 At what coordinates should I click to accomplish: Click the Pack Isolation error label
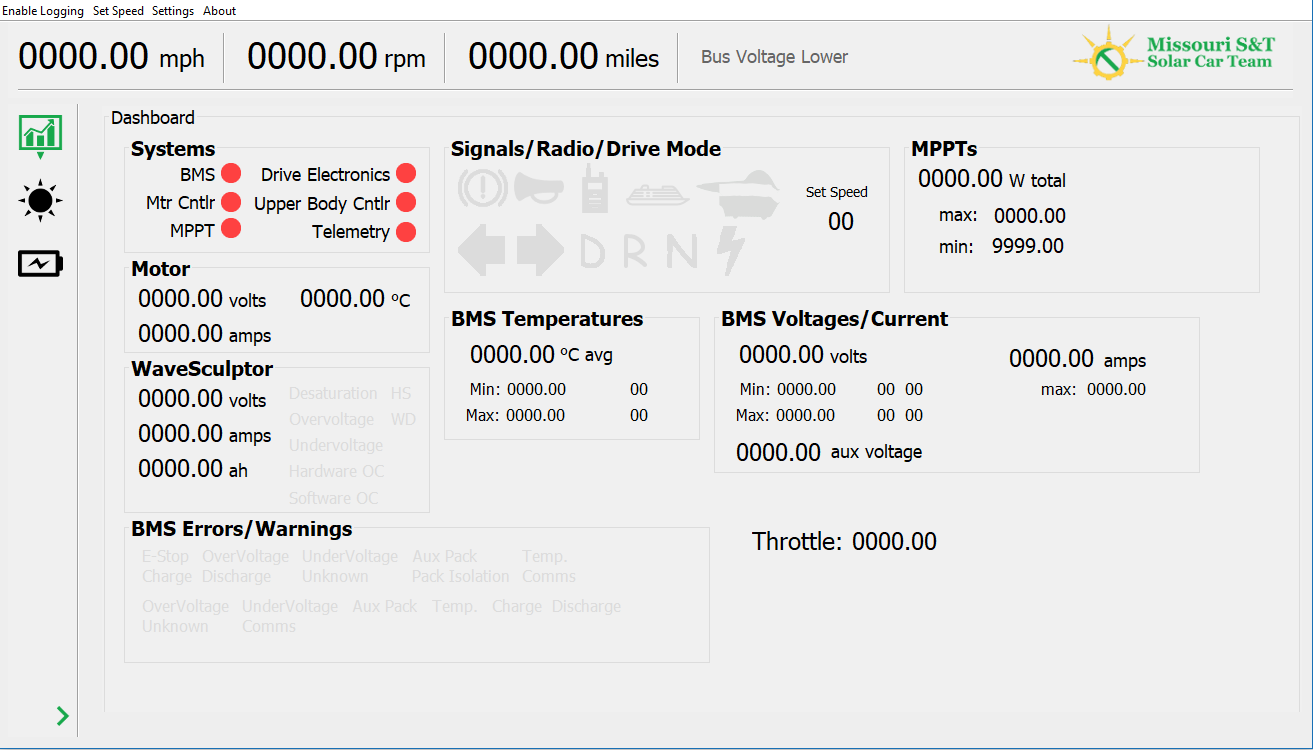(x=461, y=576)
